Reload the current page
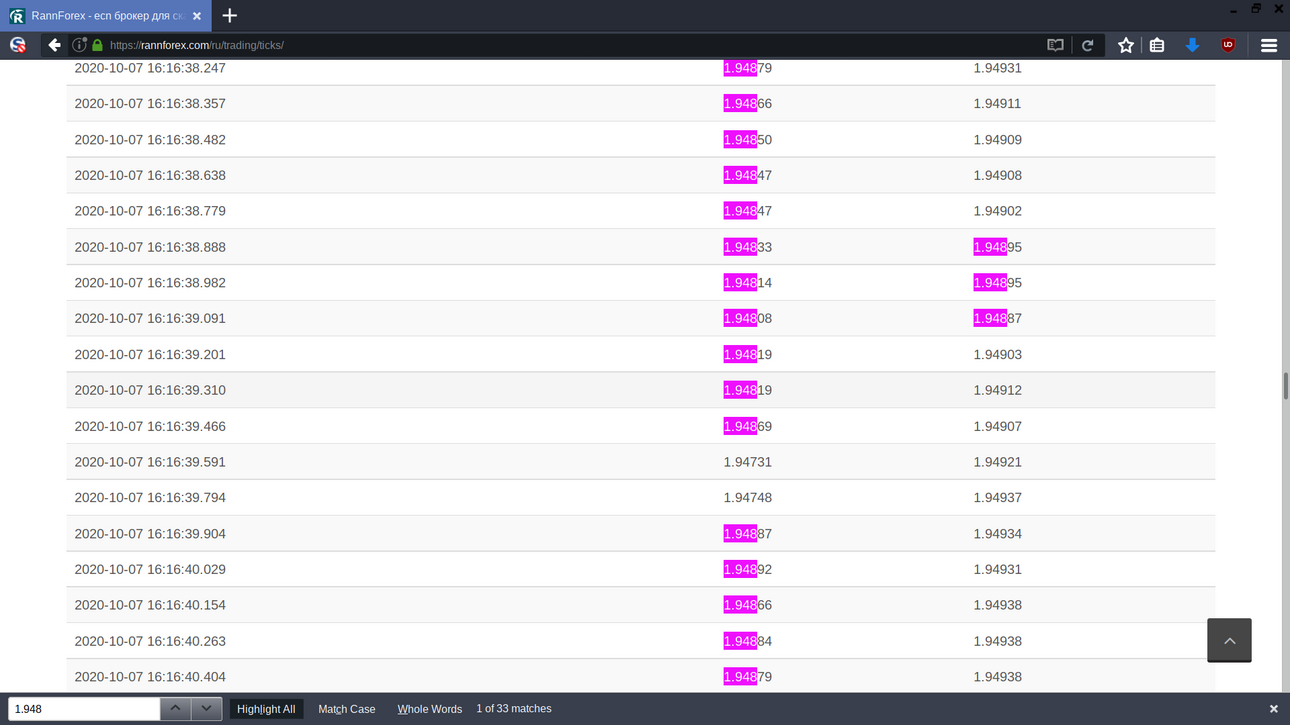 pyautogui.click(x=1088, y=45)
